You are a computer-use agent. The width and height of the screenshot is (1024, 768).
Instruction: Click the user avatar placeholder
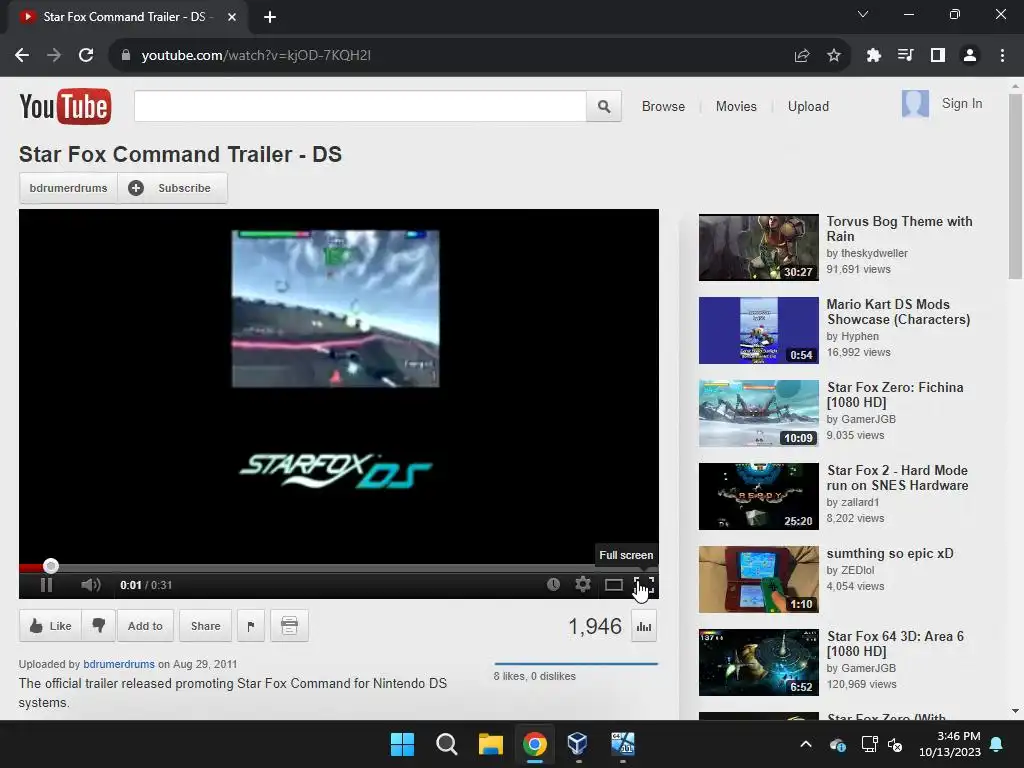915,103
